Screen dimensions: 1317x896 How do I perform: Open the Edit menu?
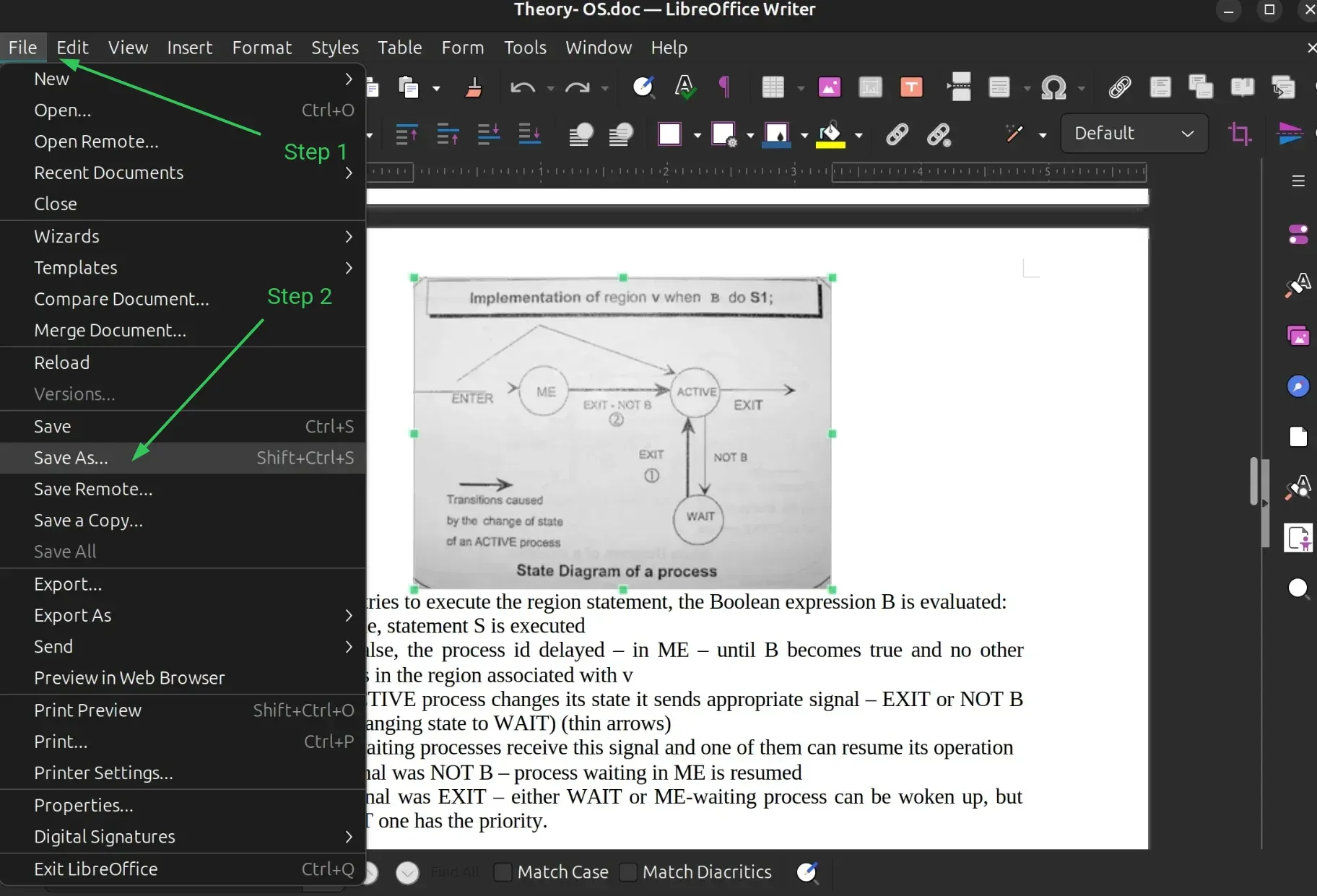[72, 48]
